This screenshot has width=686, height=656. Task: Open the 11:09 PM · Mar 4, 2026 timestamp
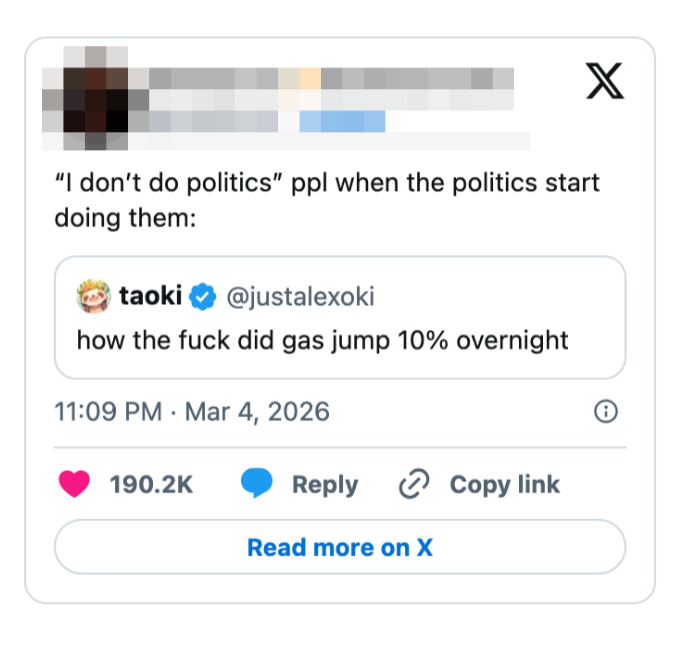pos(191,411)
